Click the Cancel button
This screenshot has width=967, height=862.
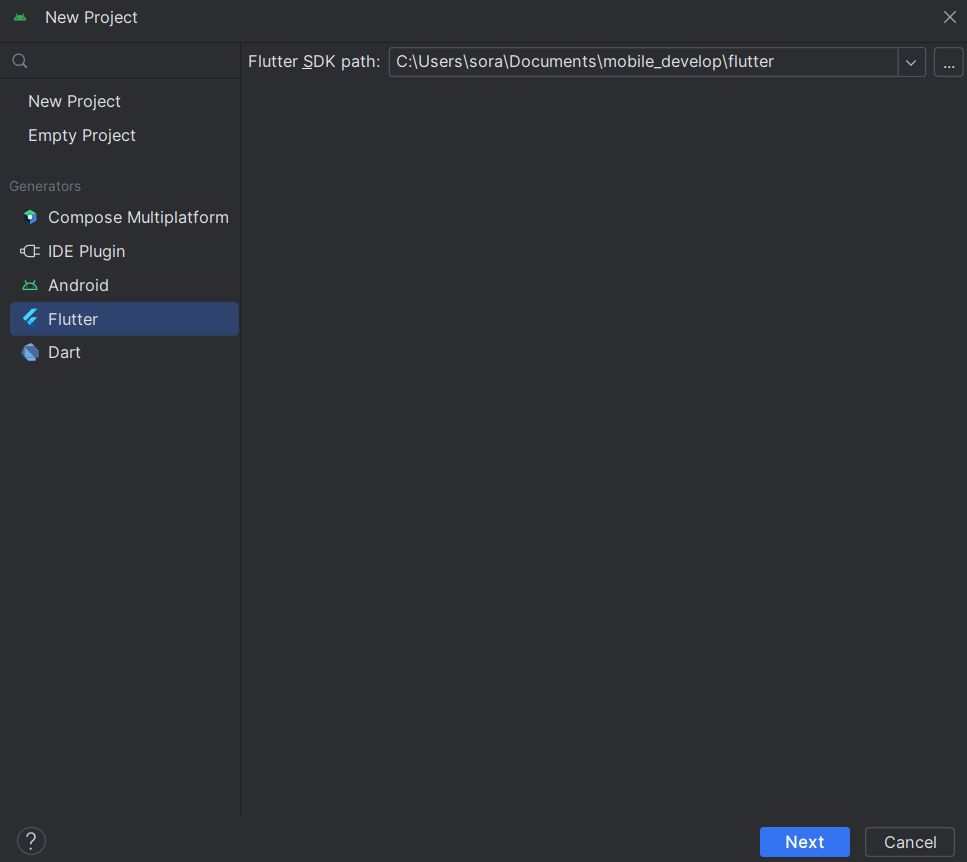(909, 841)
